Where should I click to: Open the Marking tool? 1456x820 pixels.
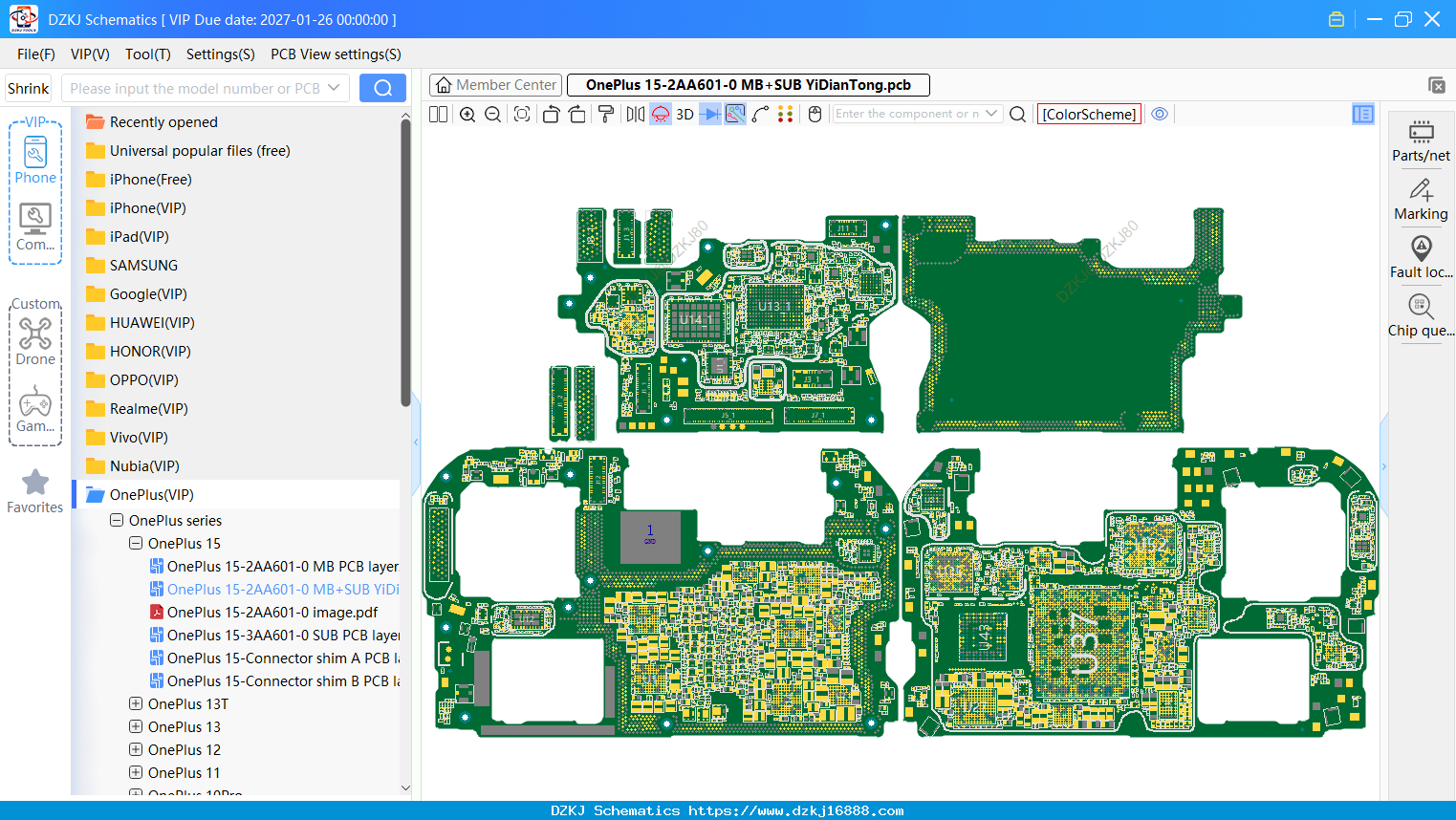[x=1421, y=199]
